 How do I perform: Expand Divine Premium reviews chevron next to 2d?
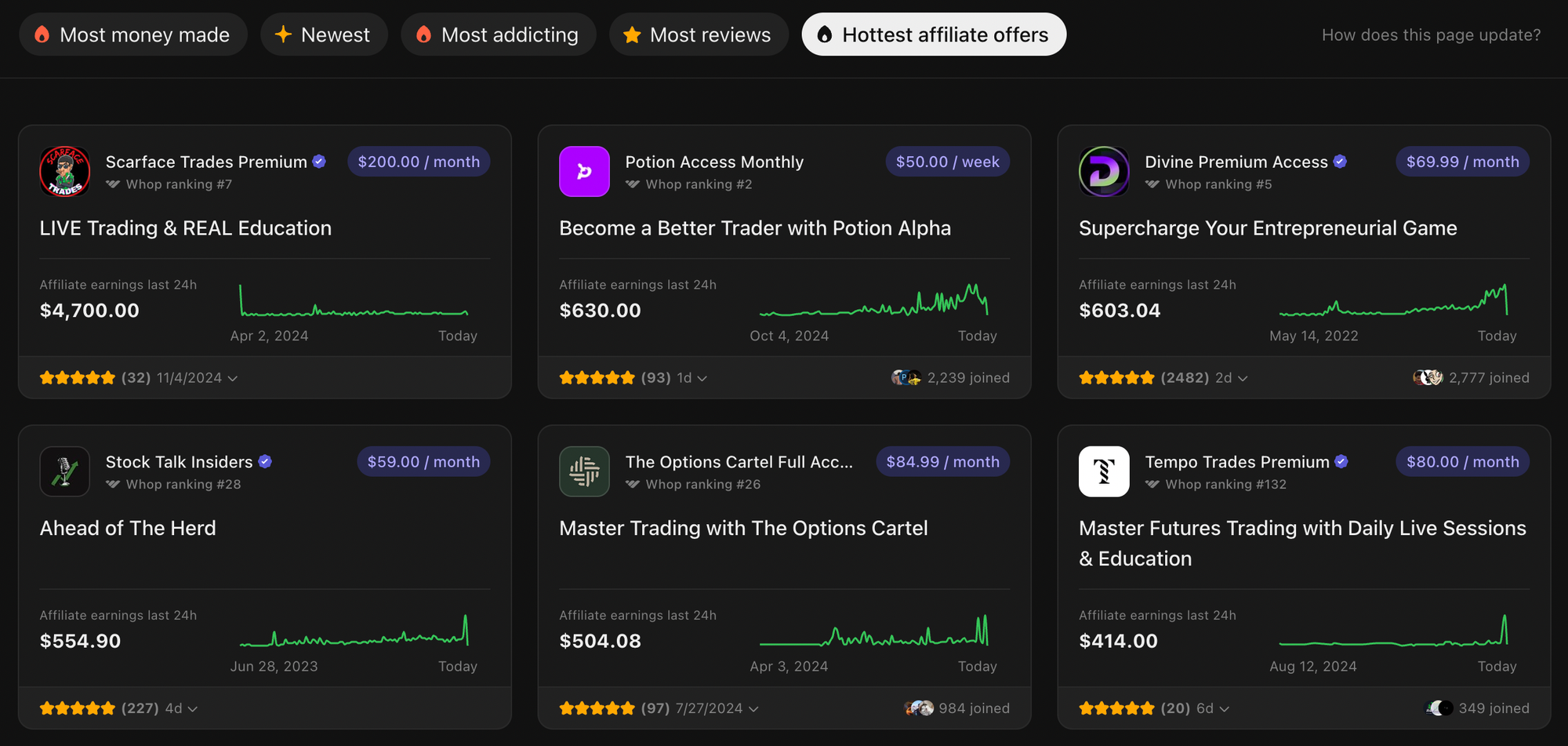(x=1243, y=378)
